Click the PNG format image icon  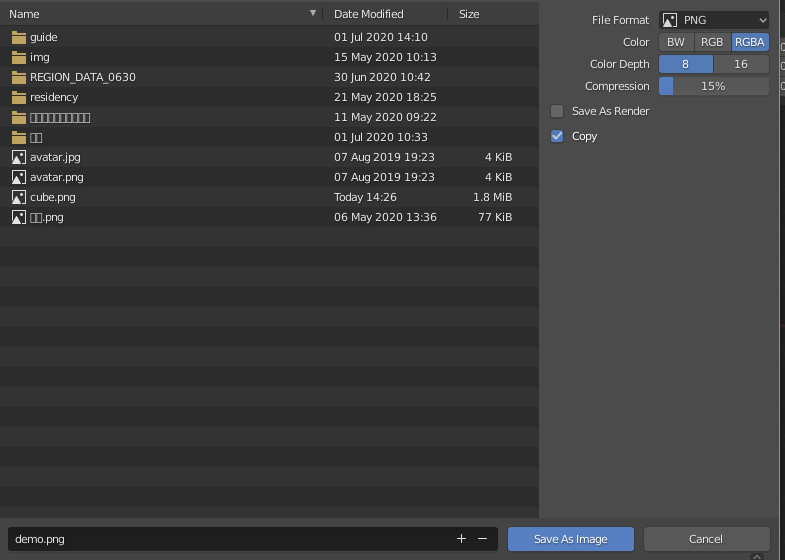(670, 20)
